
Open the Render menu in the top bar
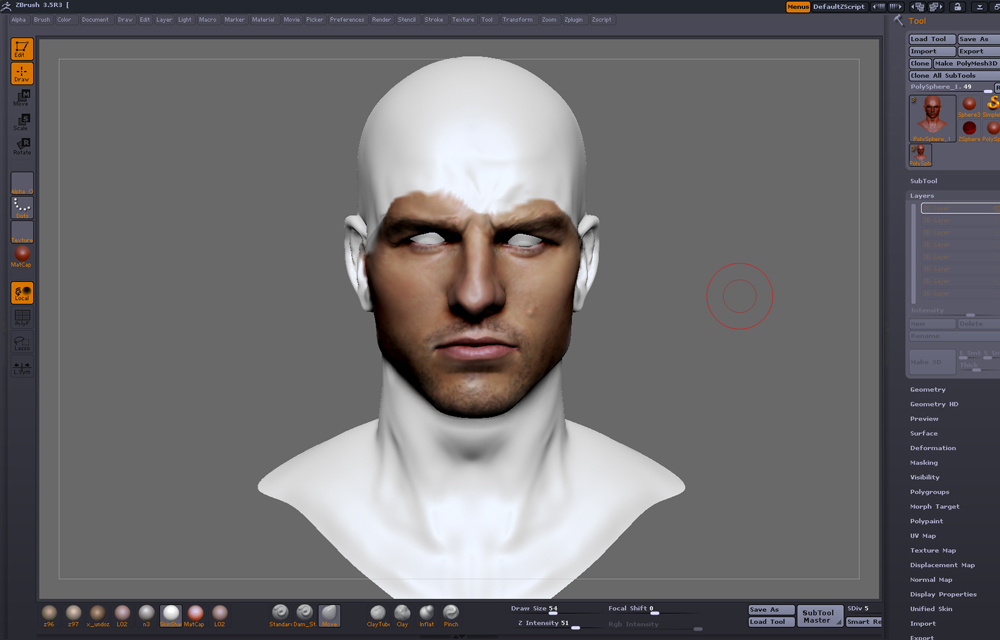380,19
